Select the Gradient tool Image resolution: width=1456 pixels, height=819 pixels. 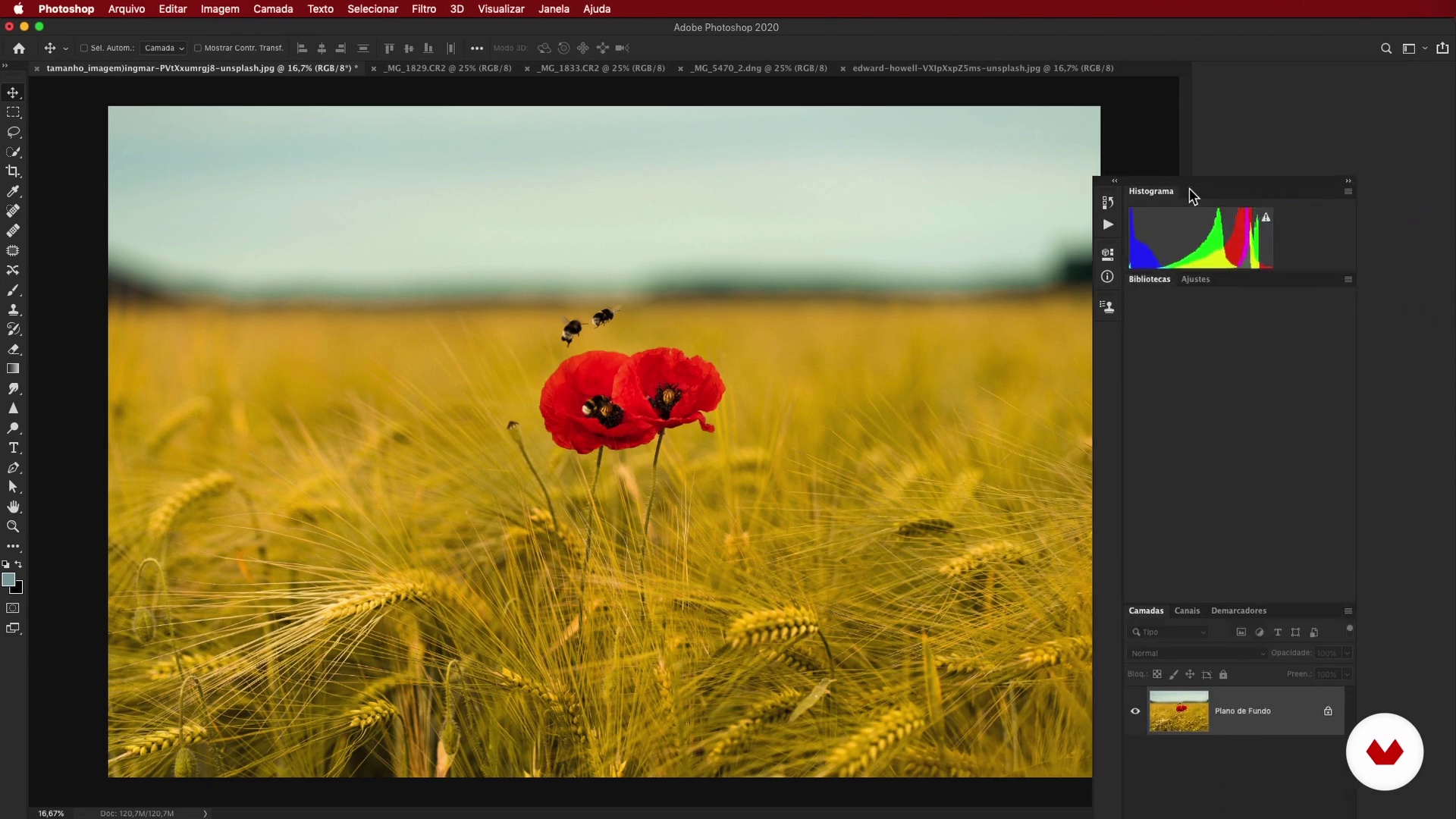coord(13,369)
